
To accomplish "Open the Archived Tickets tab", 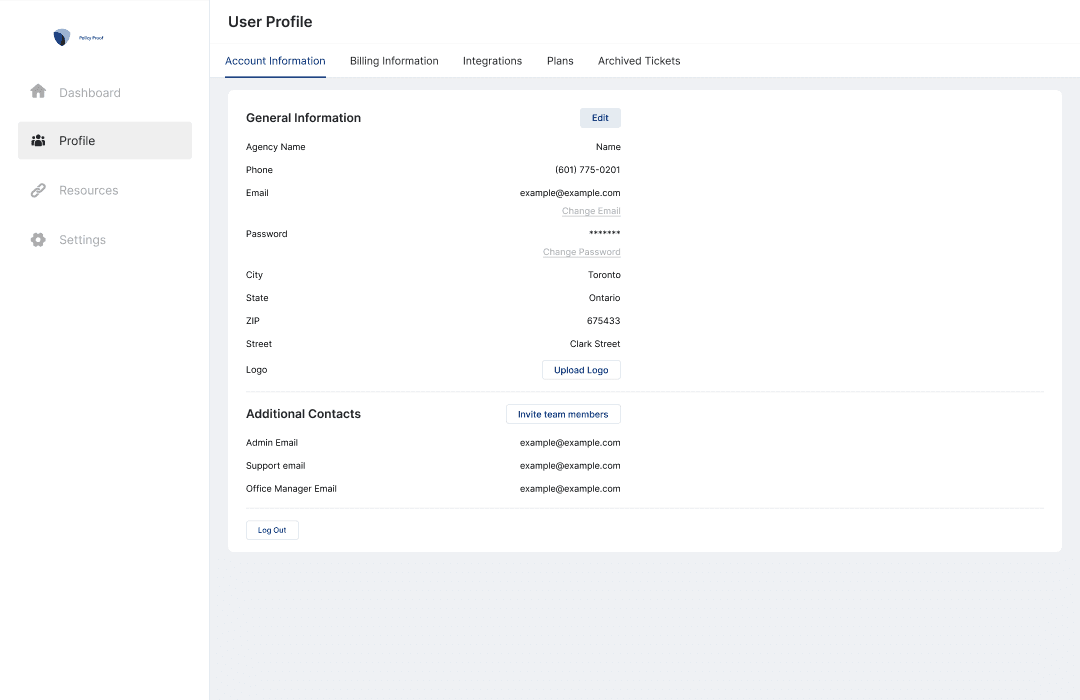I will 638,61.
